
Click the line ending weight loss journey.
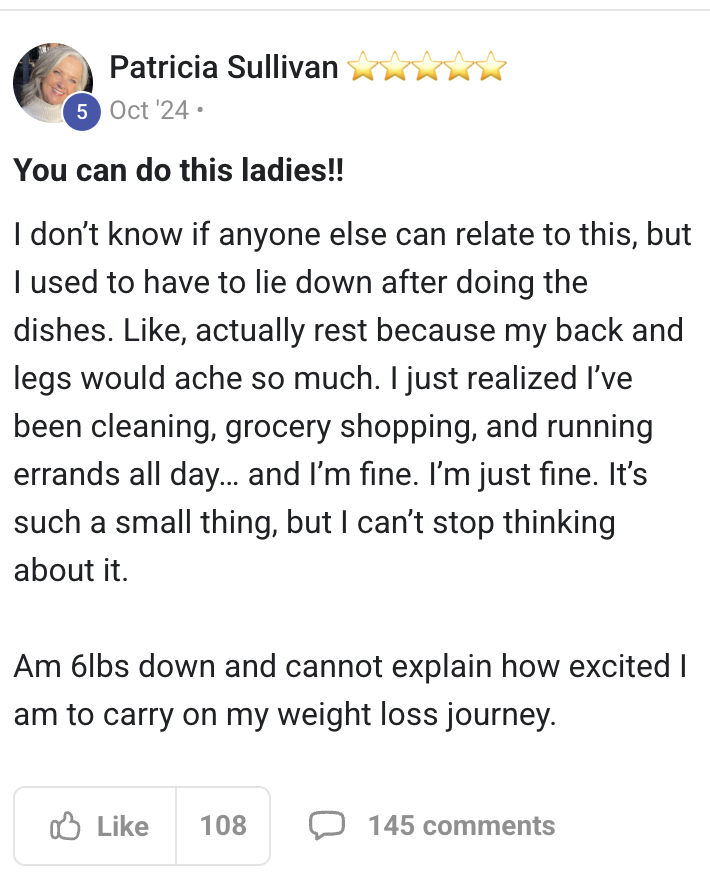coord(285,715)
